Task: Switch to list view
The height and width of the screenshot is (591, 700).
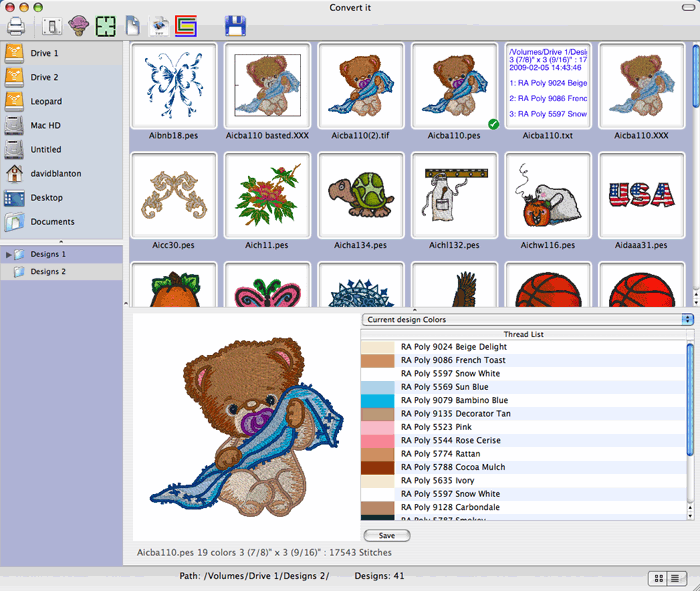Action: 675,579
